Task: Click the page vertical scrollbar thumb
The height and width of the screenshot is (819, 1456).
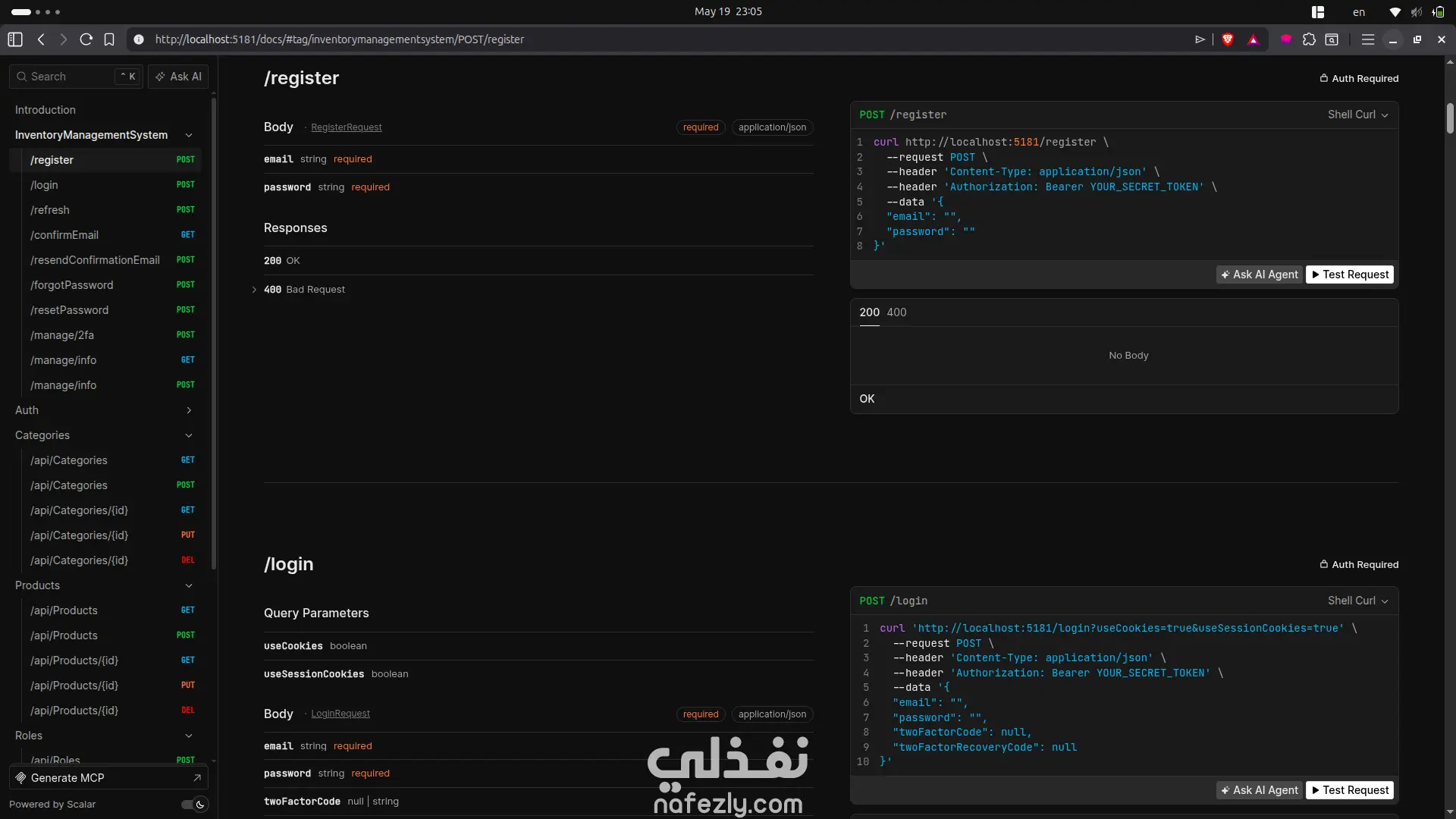Action: pyautogui.click(x=1449, y=118)
